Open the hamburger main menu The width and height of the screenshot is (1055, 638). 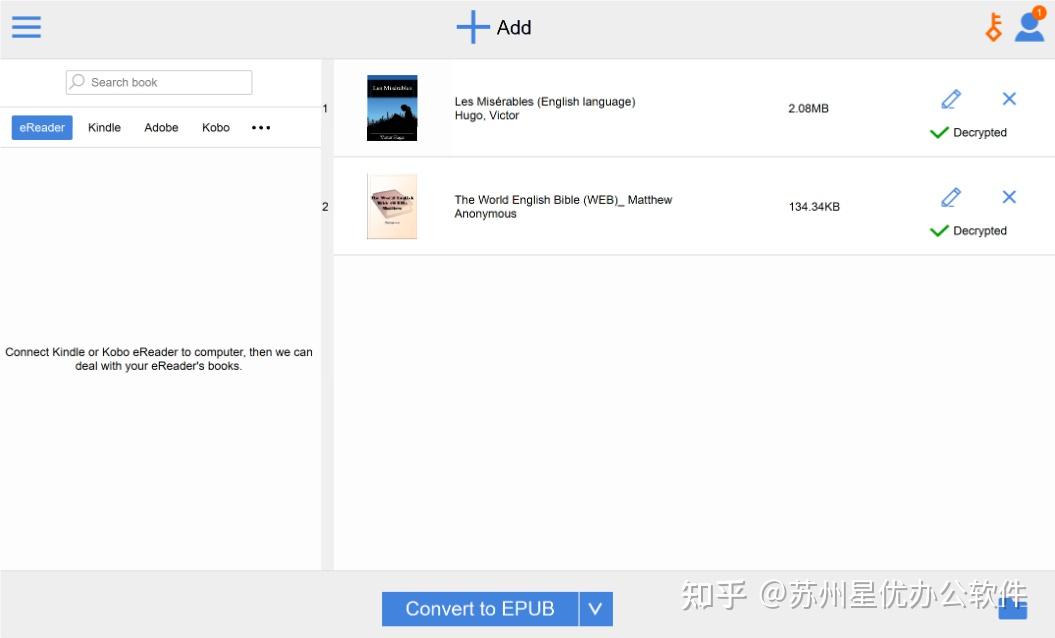pos(26,27)
